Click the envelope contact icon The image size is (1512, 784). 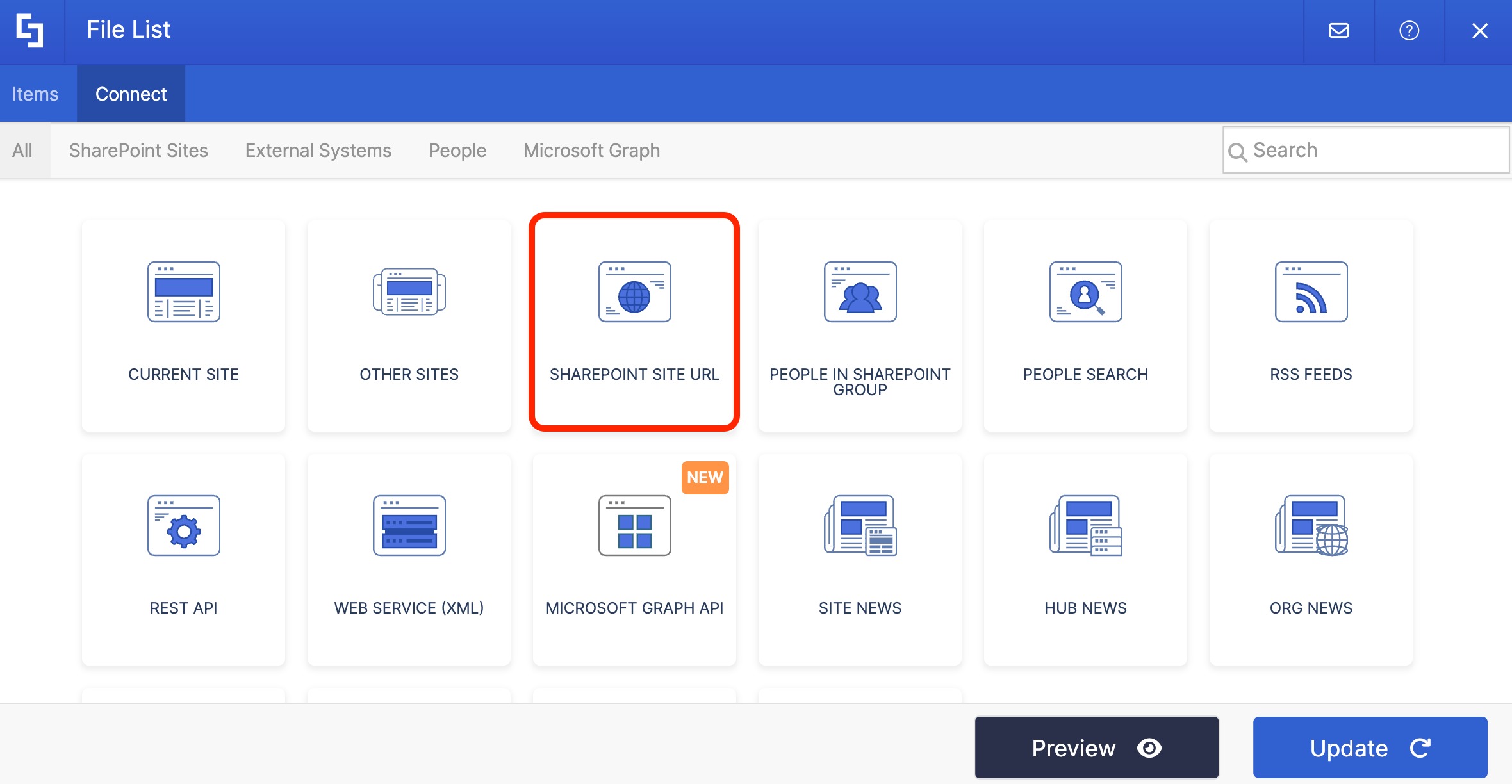pos(1338,30)
